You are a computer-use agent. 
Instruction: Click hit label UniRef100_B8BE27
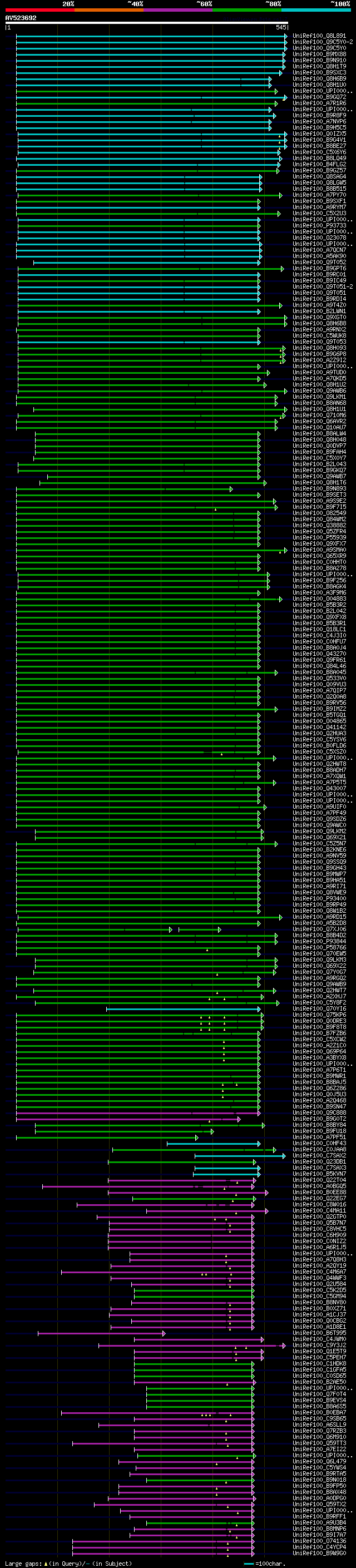point(319,146)
